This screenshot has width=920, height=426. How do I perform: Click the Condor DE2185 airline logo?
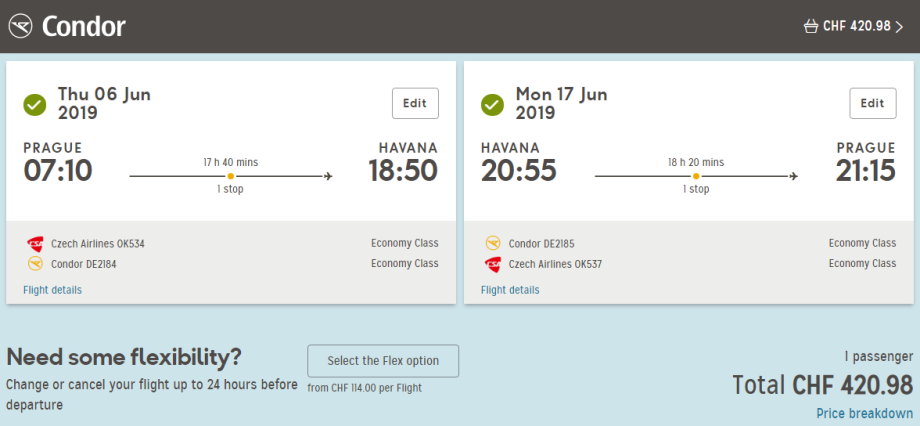pyautogui.click(x=493, y=243)
